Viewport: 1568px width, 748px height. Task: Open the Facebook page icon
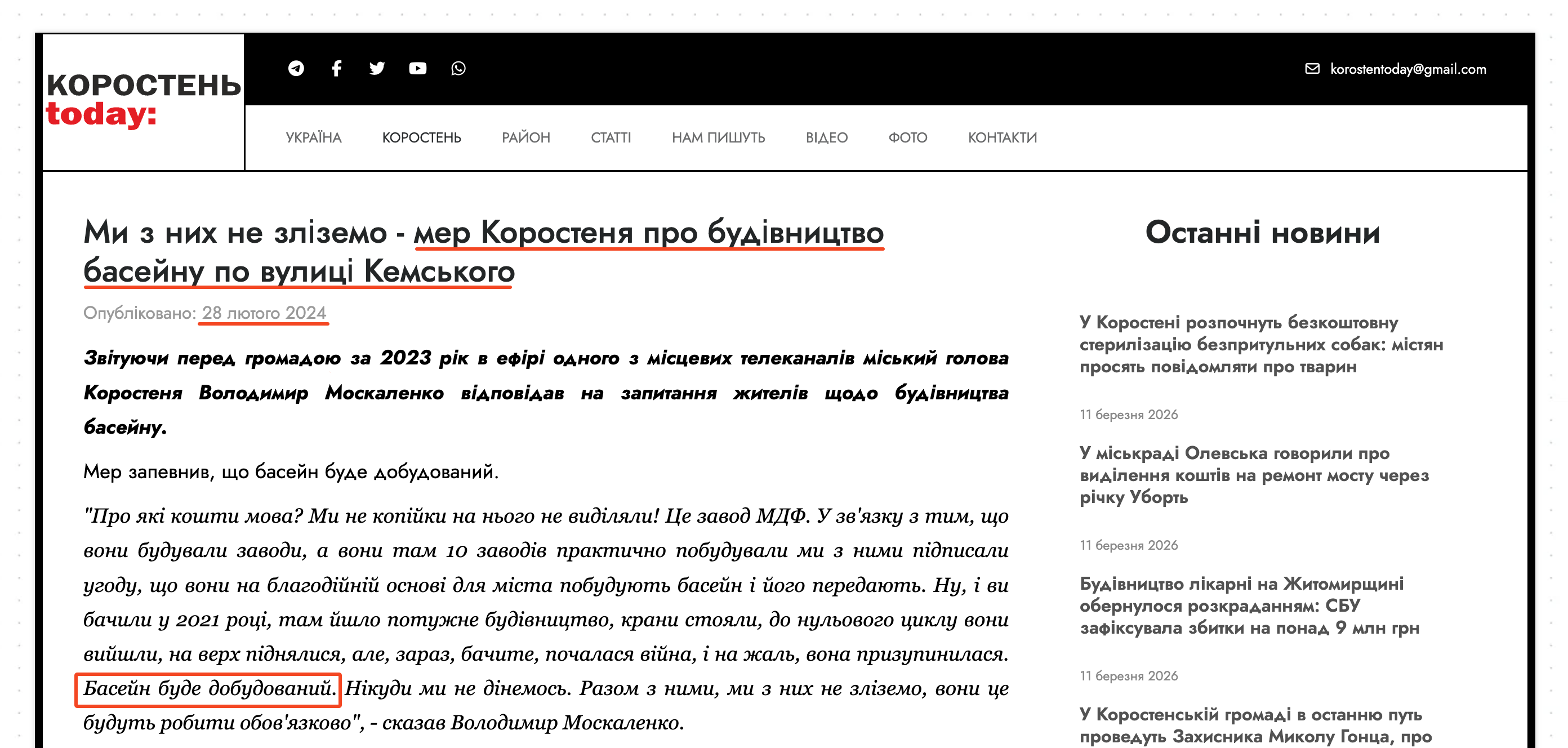(x=337, y=68)
